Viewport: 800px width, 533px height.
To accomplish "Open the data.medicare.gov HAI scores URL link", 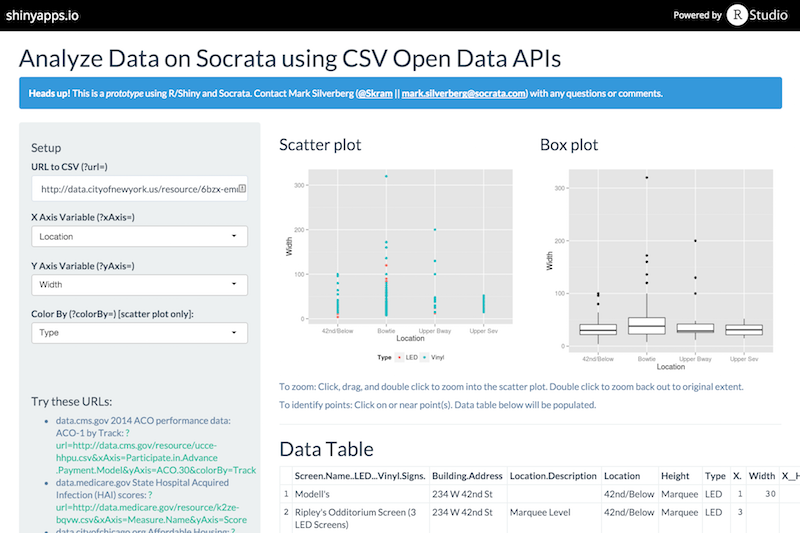I will (150, 509).
